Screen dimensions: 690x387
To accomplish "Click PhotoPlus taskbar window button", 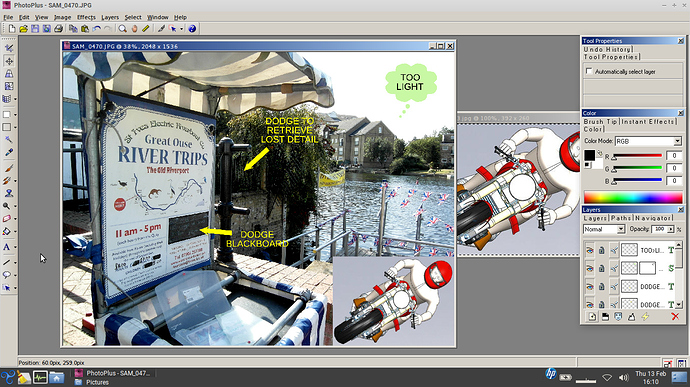I will pyautogui.click(x=114, y=373).
